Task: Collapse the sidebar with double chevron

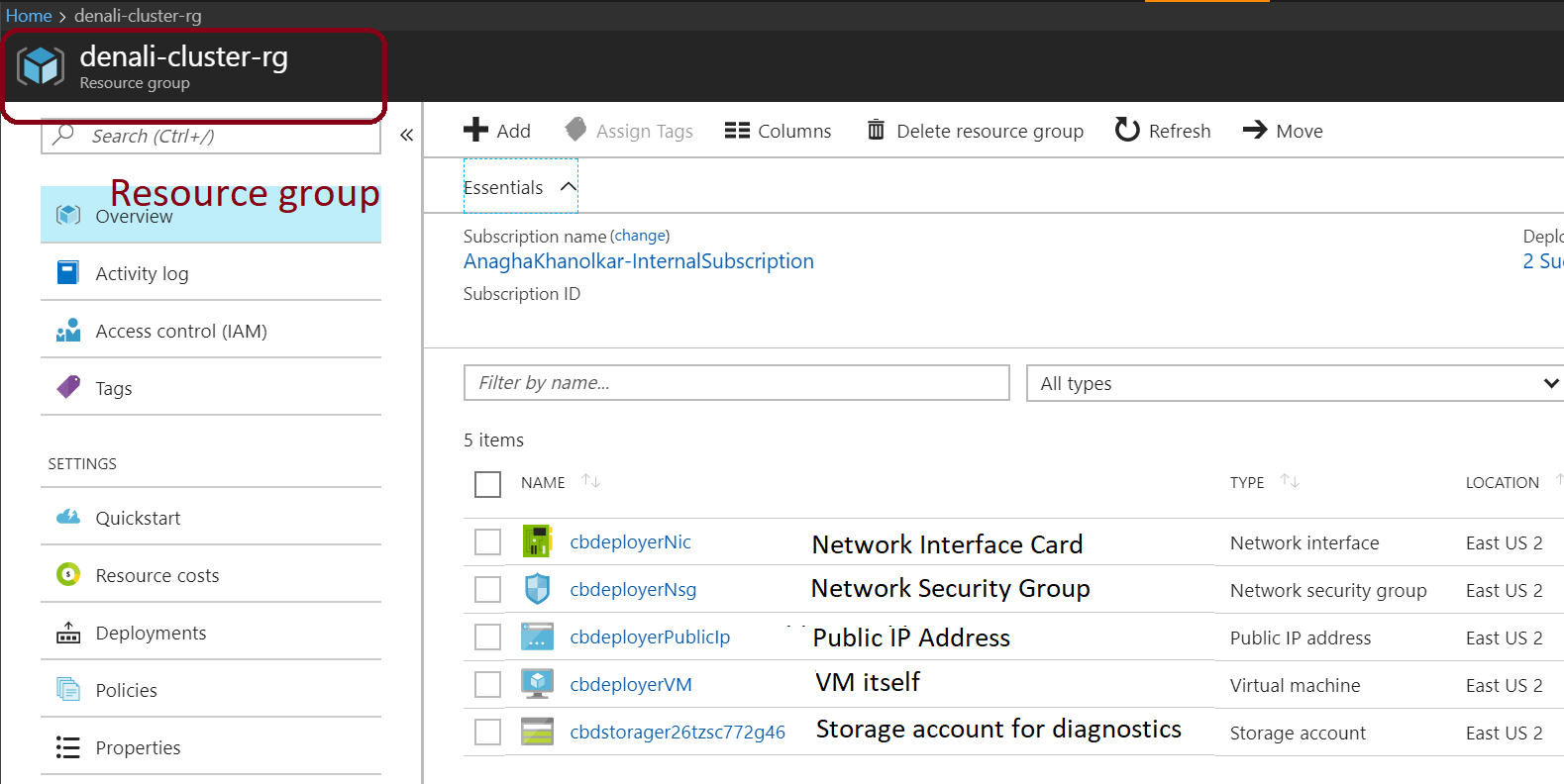Action: pyautogui.click(x=406, y=136)
